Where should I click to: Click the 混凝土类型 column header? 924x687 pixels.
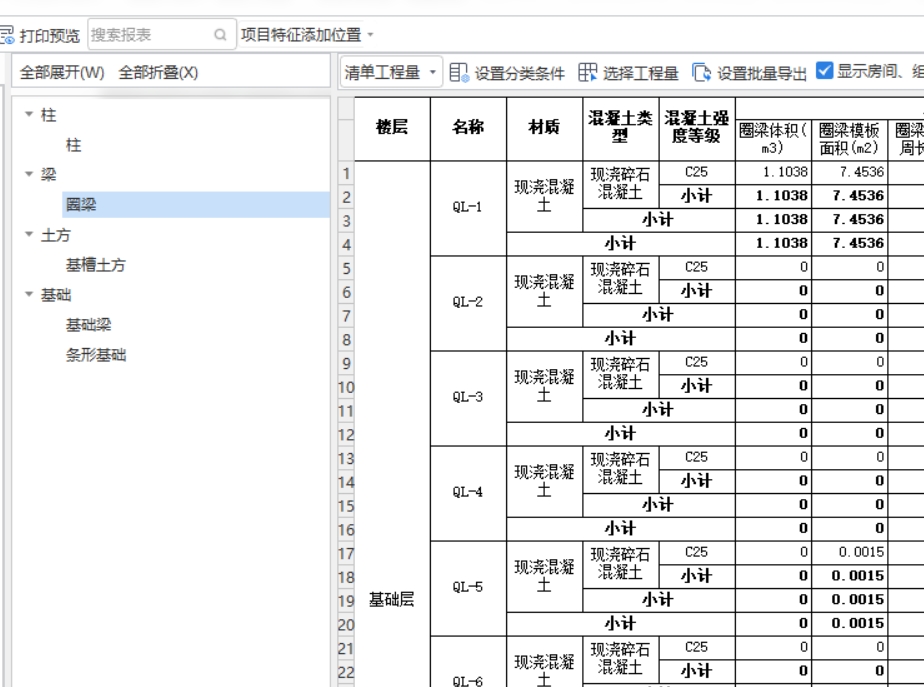pos(621,128)
